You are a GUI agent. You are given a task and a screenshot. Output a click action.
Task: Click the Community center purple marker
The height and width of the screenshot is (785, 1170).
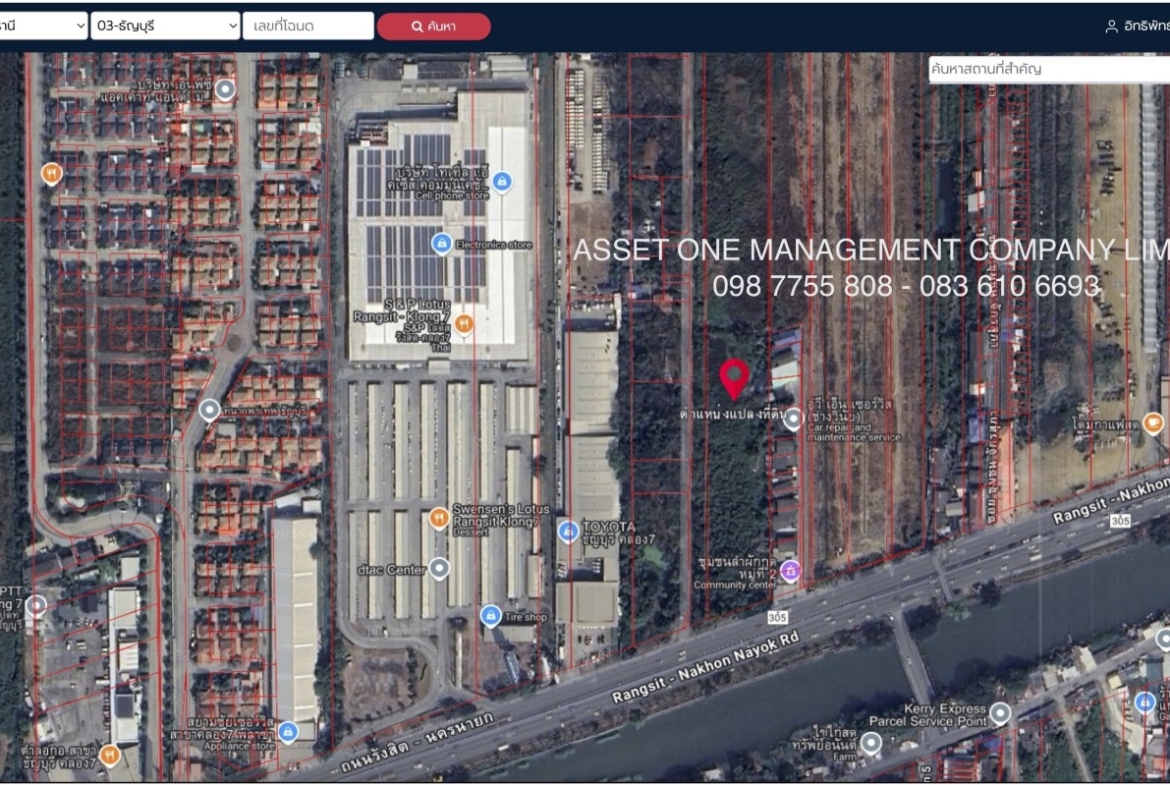(x=790, y=572)
